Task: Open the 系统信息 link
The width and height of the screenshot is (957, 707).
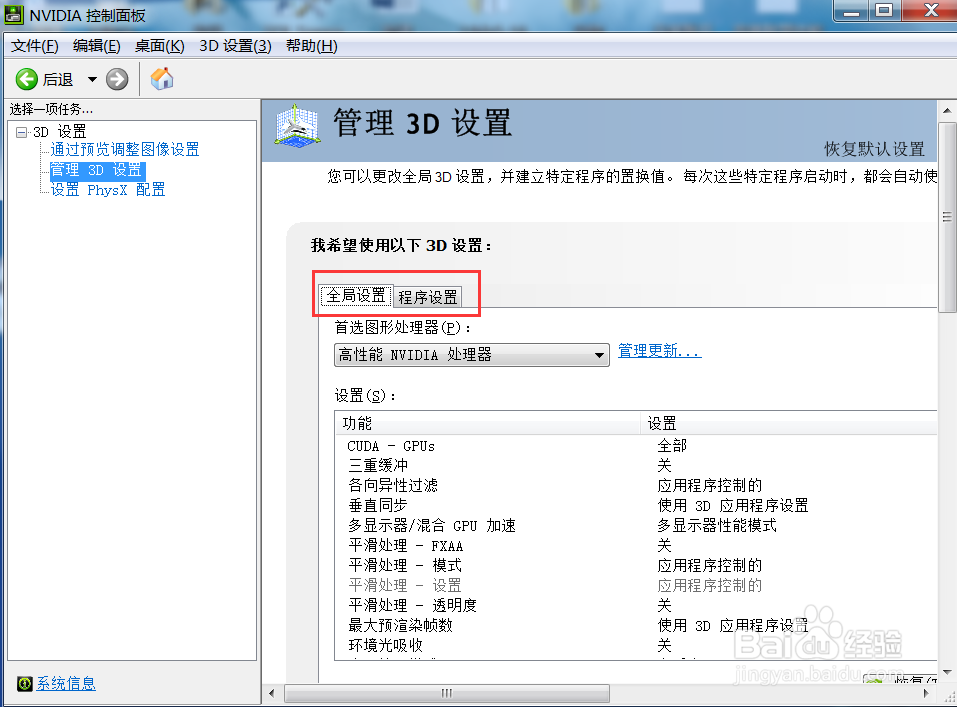Action: (x=66, y=684)
